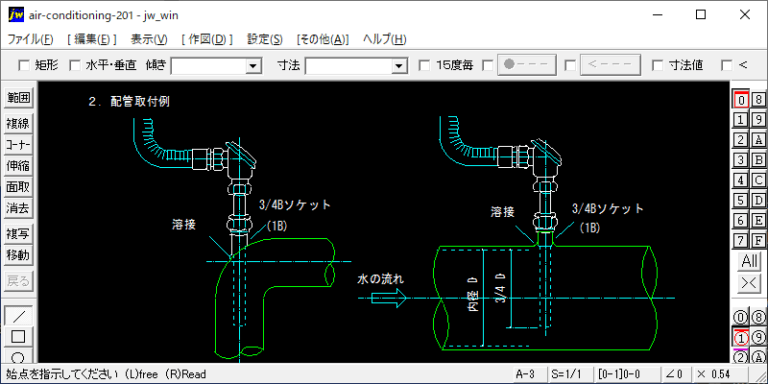Select layer D button
768x384 pixels.
(758, 200)
